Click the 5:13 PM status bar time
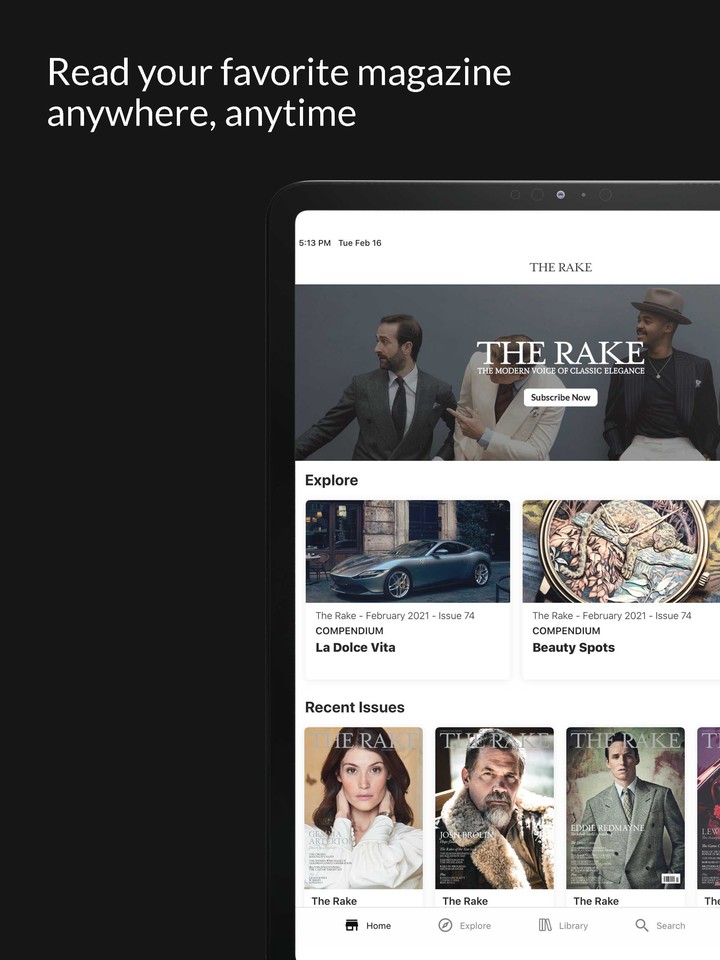 click(x=315, y=243)
